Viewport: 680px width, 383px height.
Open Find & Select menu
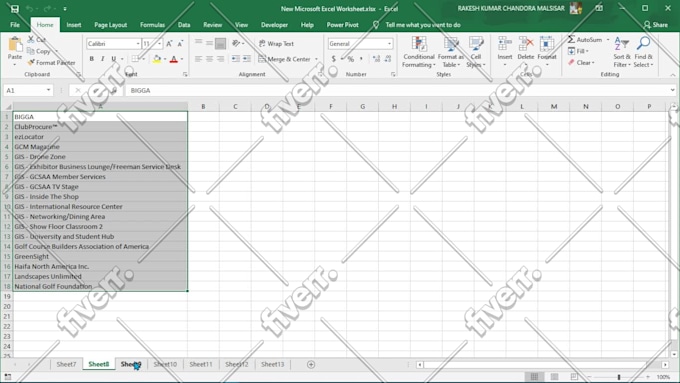[643, 52]
